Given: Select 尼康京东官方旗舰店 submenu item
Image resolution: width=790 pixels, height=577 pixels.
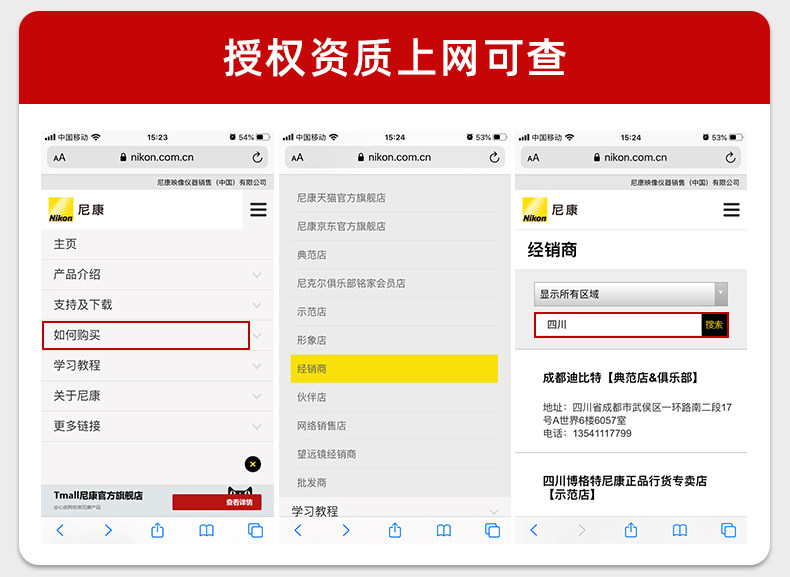Looking at the screenshot, I should pos(394,226).
